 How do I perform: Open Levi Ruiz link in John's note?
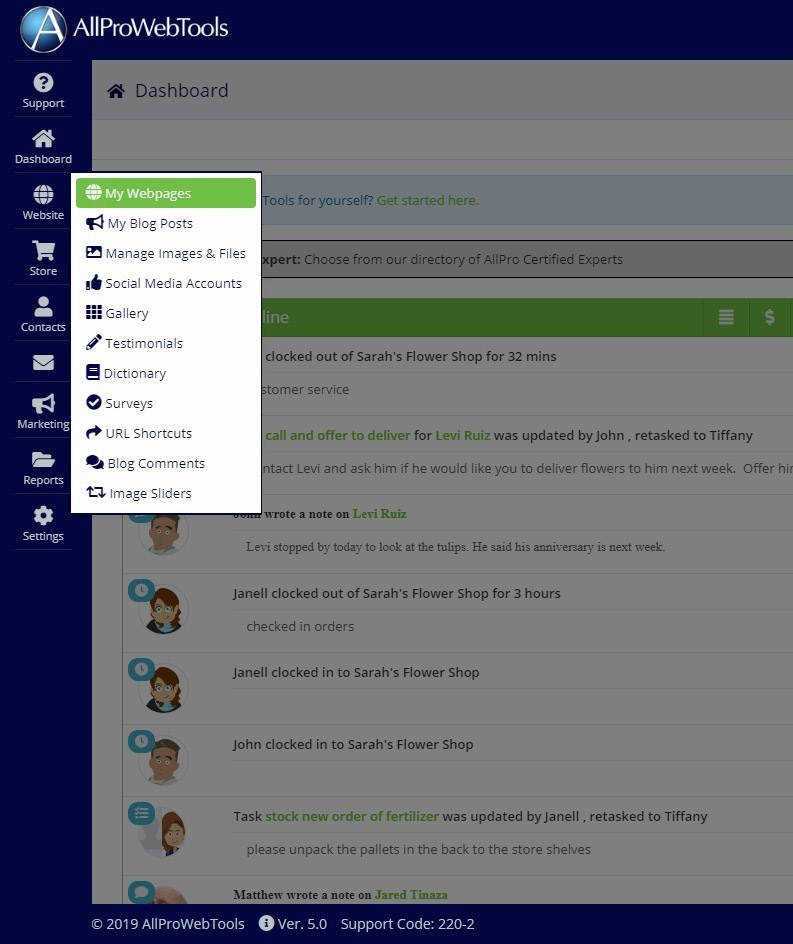point(379,514)
